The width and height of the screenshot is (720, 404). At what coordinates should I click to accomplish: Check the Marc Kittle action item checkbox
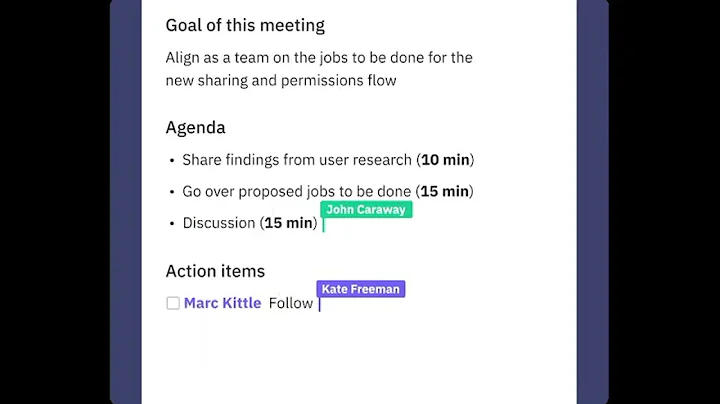click(x=173, y=303)
